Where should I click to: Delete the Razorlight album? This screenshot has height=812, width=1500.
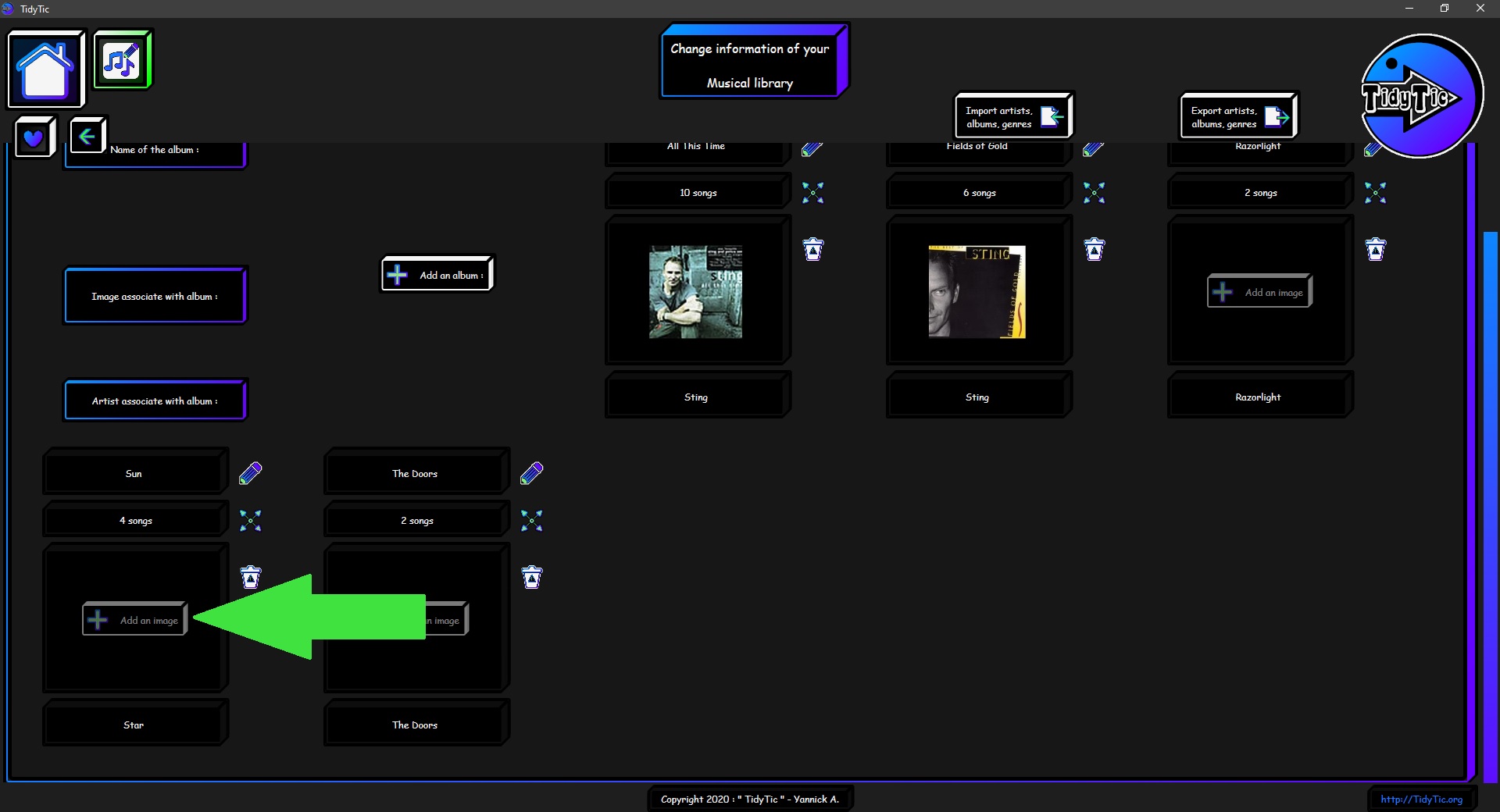[x=1376, y=249]
